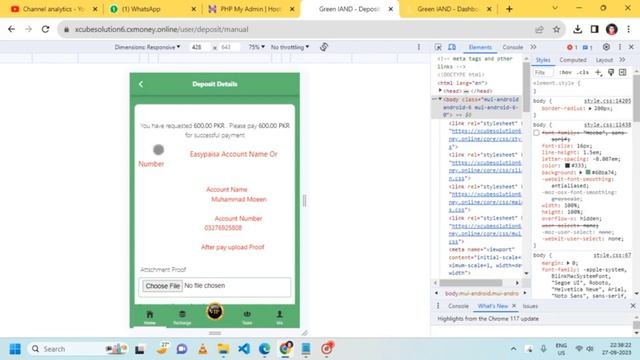
Task: Open the Windows Start button
Action: pos(15,349)
